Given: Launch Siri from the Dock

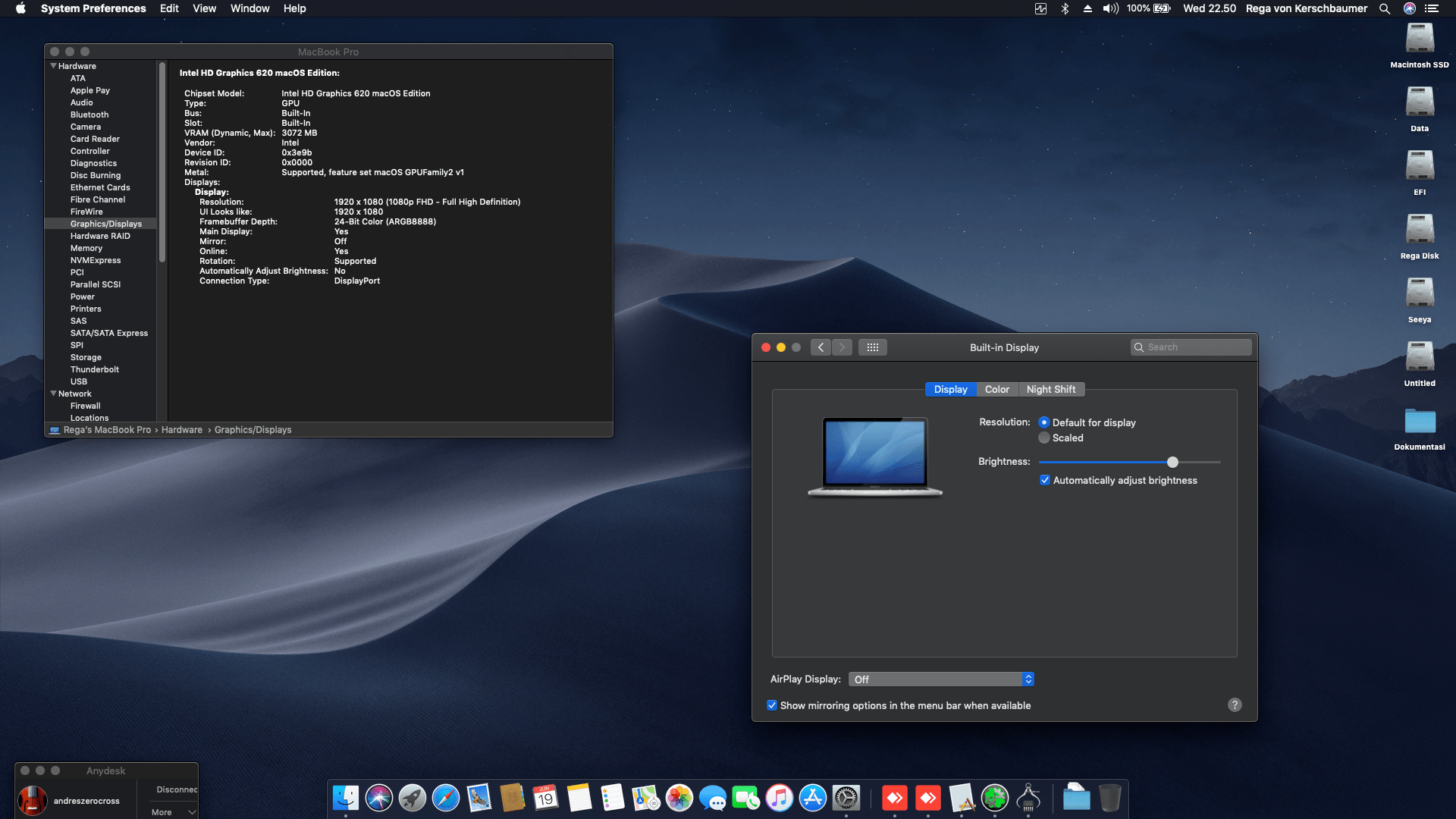Looking at the screenshot, I should [x=379, y=799].
